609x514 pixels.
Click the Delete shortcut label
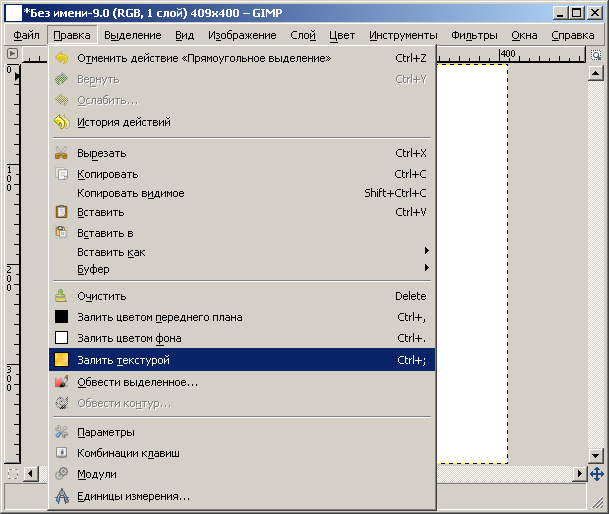tap(411, 296)
